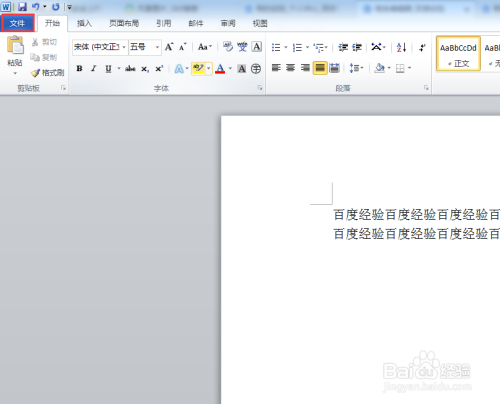Image resolution: width=500 pixels, height=404 pixels.
Task: Open the 剪贴板 pane launcher
Action: (63, 88)
